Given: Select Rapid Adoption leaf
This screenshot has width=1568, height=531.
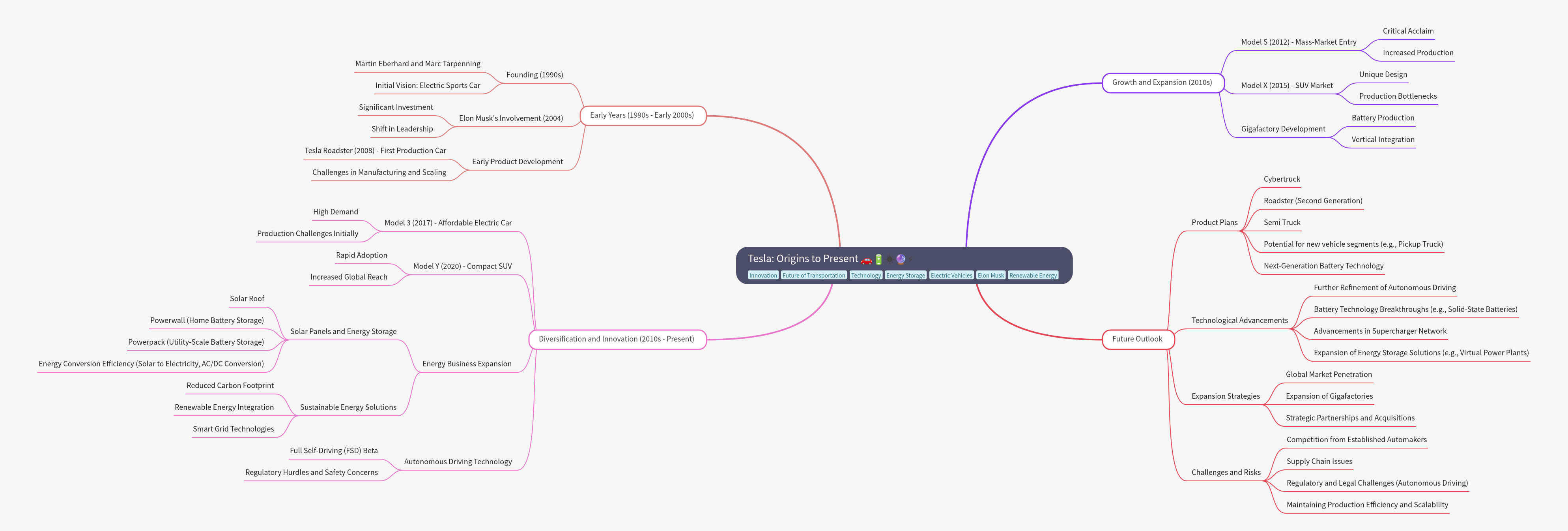Looking at the screenshot, I should pos(362,255).
